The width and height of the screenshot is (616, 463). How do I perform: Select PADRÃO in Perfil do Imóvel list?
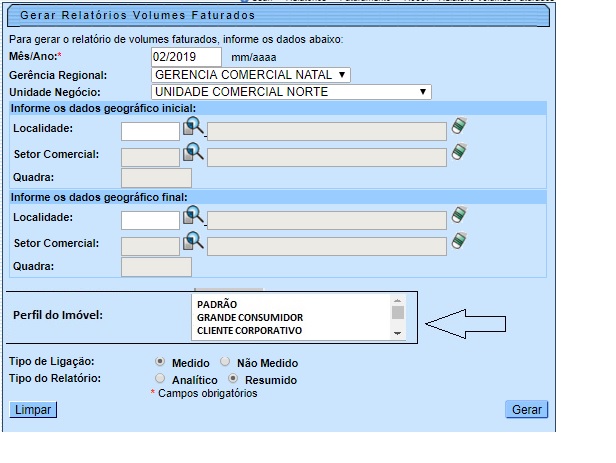pos(217,304)
